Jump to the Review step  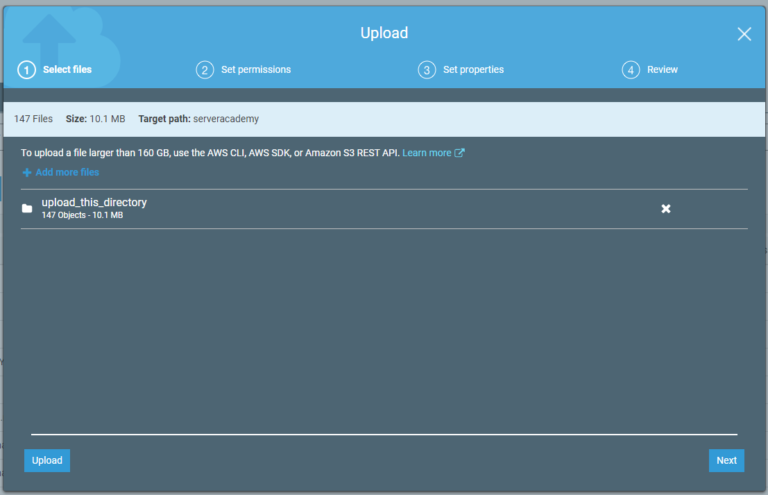(x=662, y=70)
